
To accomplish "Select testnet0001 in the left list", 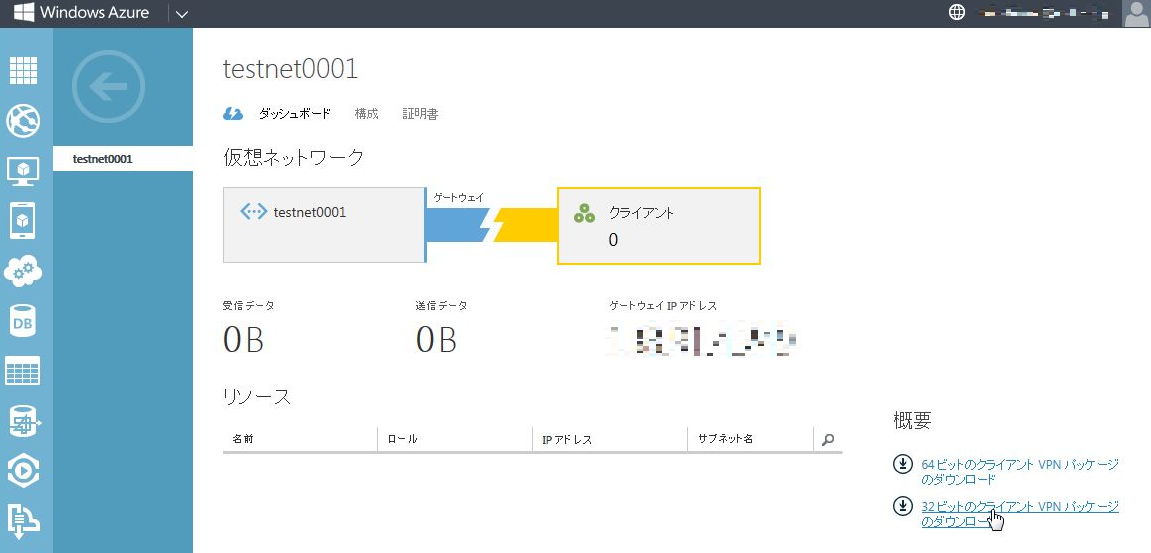I will 123,159.
